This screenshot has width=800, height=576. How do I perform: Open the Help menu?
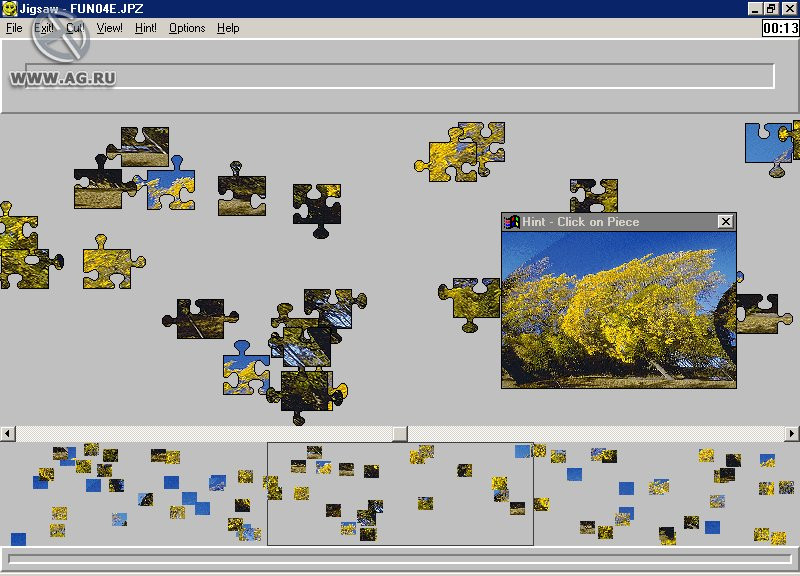[228, 28]
